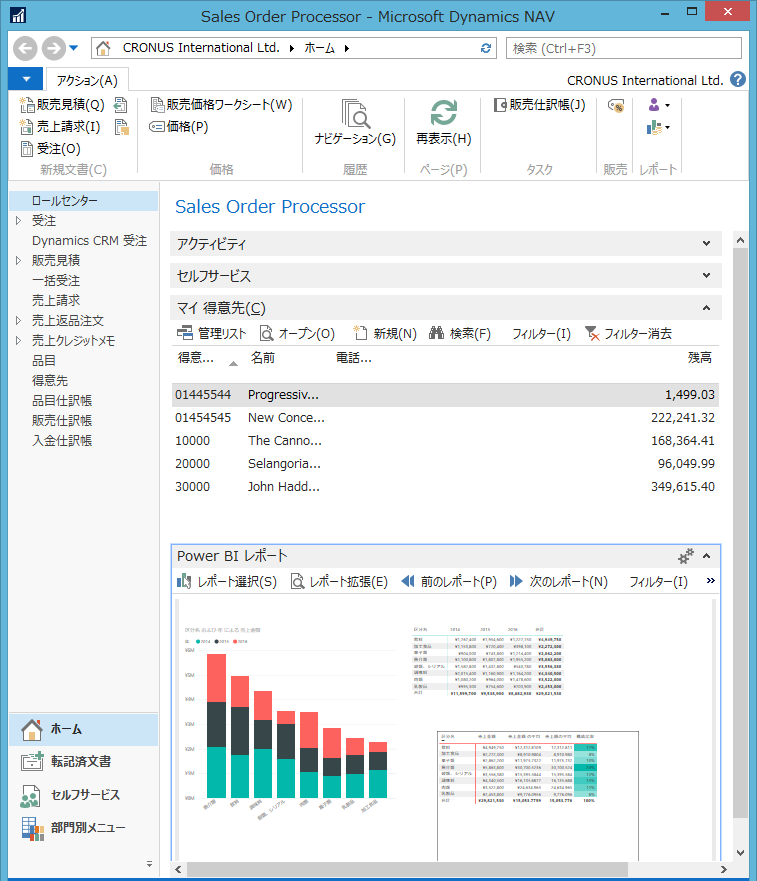The image size is (757, 881).
Task: Open the blue application menu dropdown
Action: pyautogui.click(x=26, y=79)
